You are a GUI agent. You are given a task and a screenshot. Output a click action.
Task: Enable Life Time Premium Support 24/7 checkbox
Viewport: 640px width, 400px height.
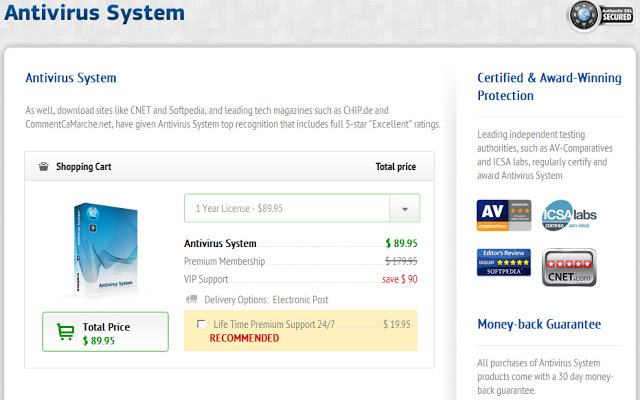point(202,324)
